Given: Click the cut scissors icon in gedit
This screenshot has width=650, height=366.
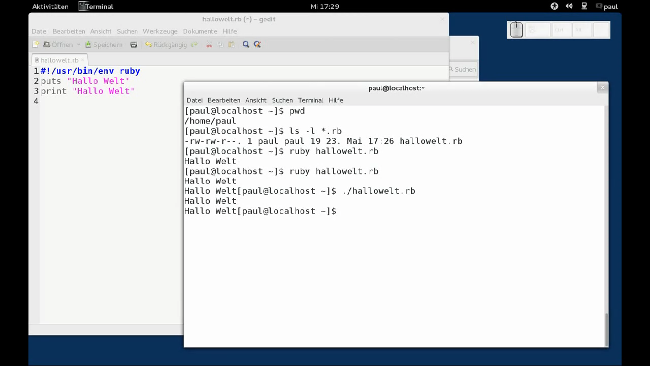Looking at the screenshot, I should tap(209, 44).
